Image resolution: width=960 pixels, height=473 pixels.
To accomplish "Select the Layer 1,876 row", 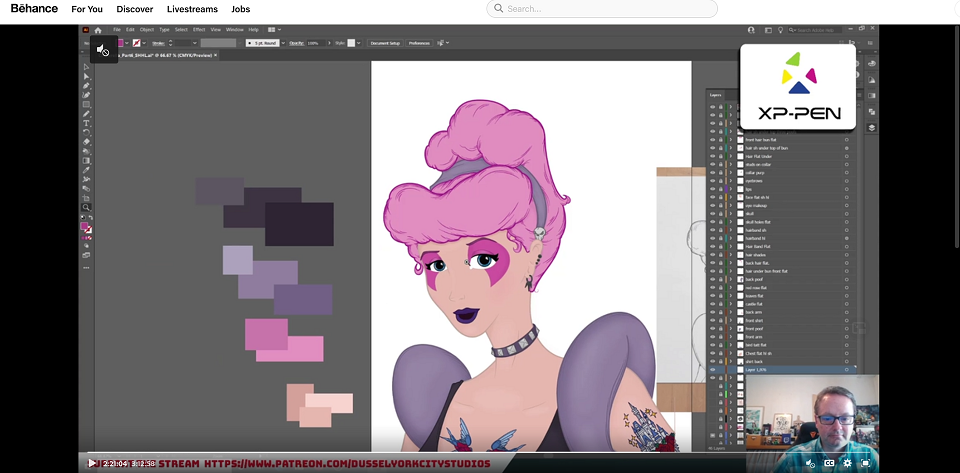I will click(781, 370).
